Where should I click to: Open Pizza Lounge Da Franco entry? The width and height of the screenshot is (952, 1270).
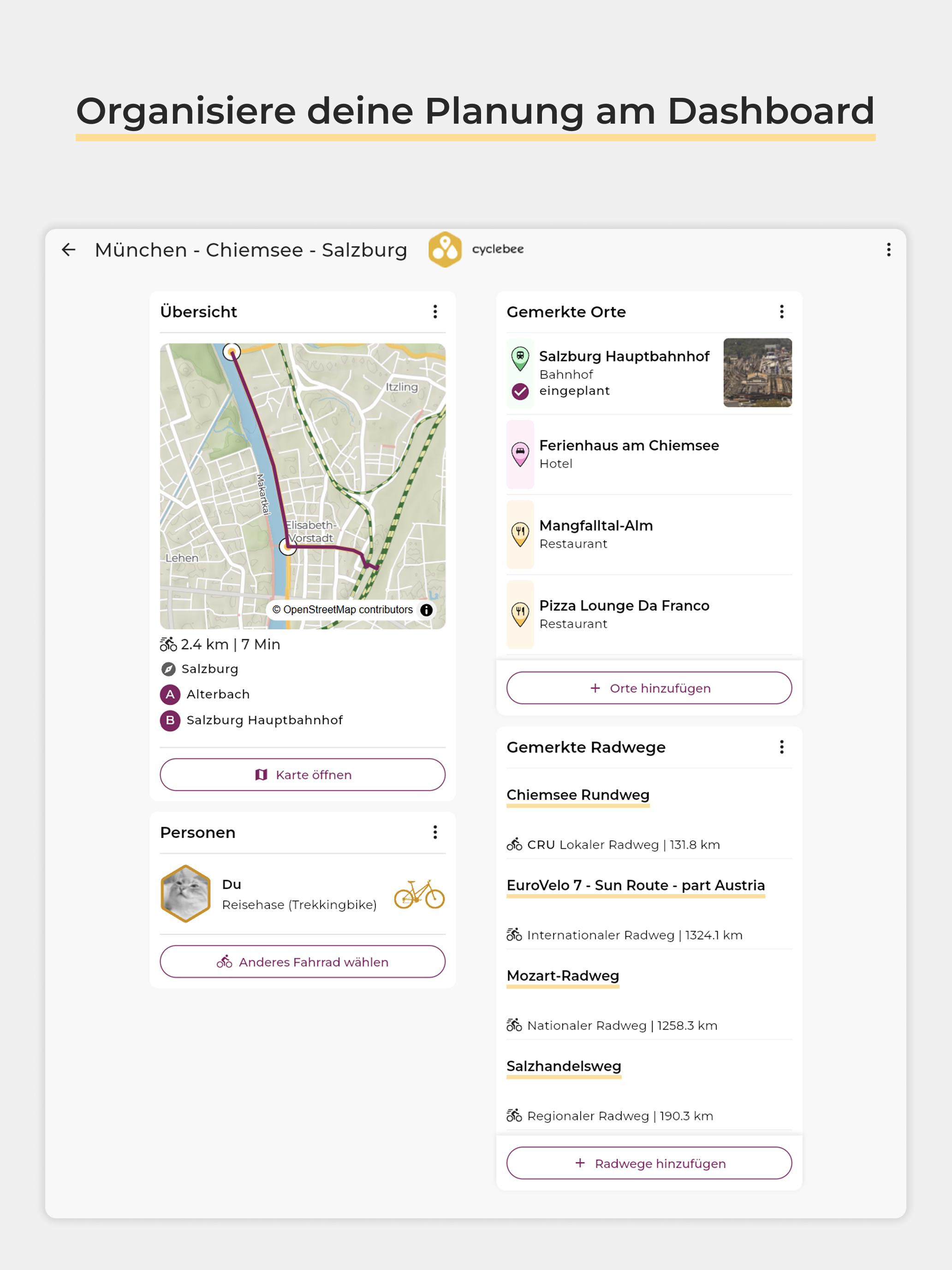tap(649, 615)
